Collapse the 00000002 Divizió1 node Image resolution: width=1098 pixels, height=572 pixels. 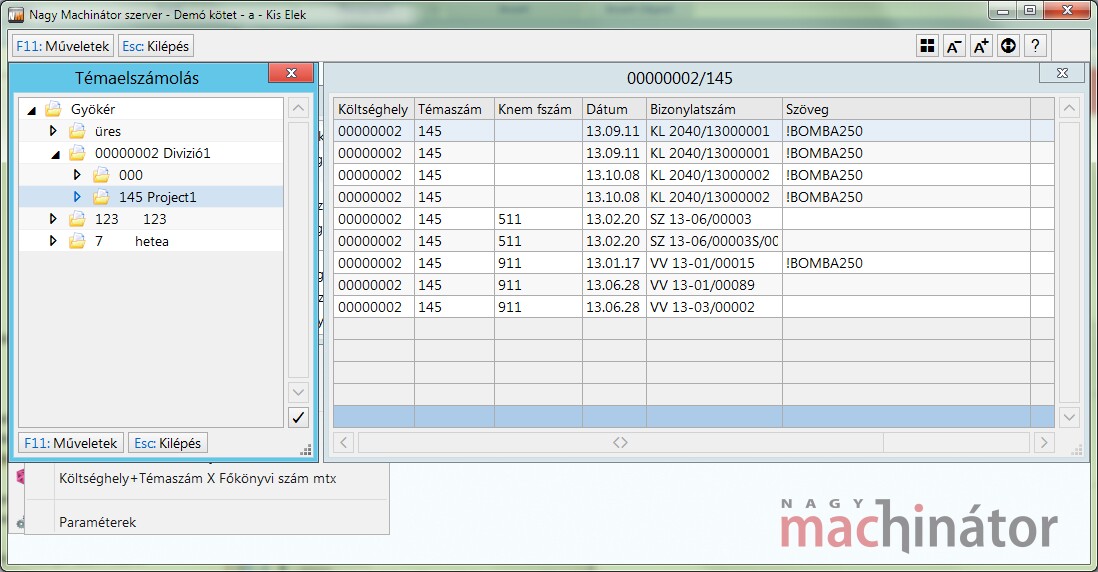coord(56,154)
